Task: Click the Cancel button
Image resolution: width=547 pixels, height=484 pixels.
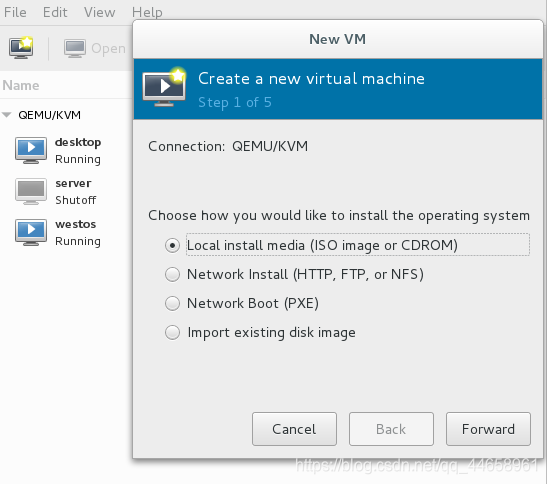Action: pos(294,429)
